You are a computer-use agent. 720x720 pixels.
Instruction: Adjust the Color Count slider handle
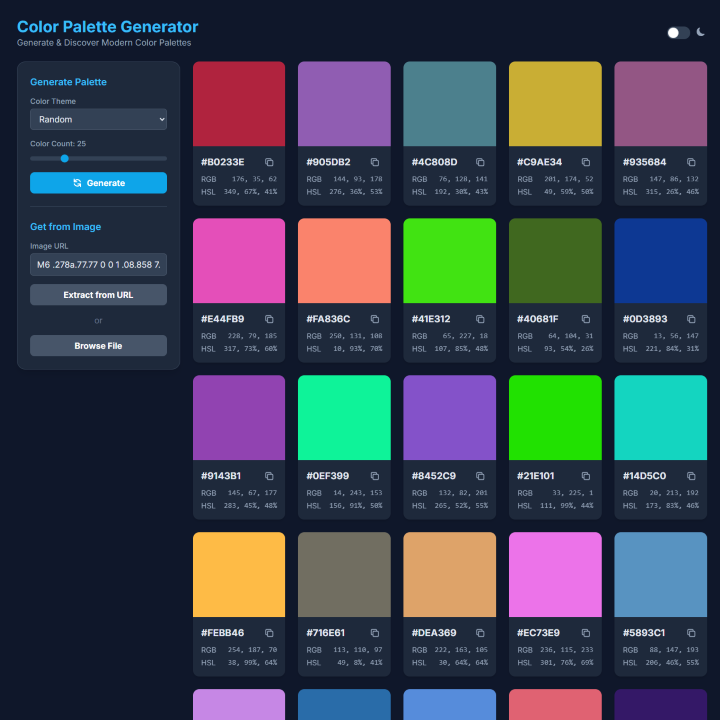[x=65, y=158]
